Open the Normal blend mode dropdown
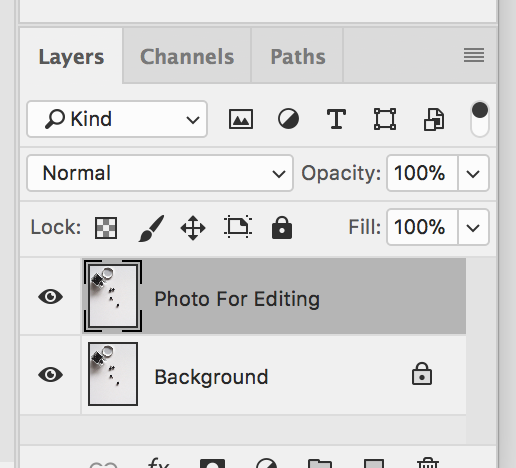This screenshot has width=516, height=468. (160, 173)
